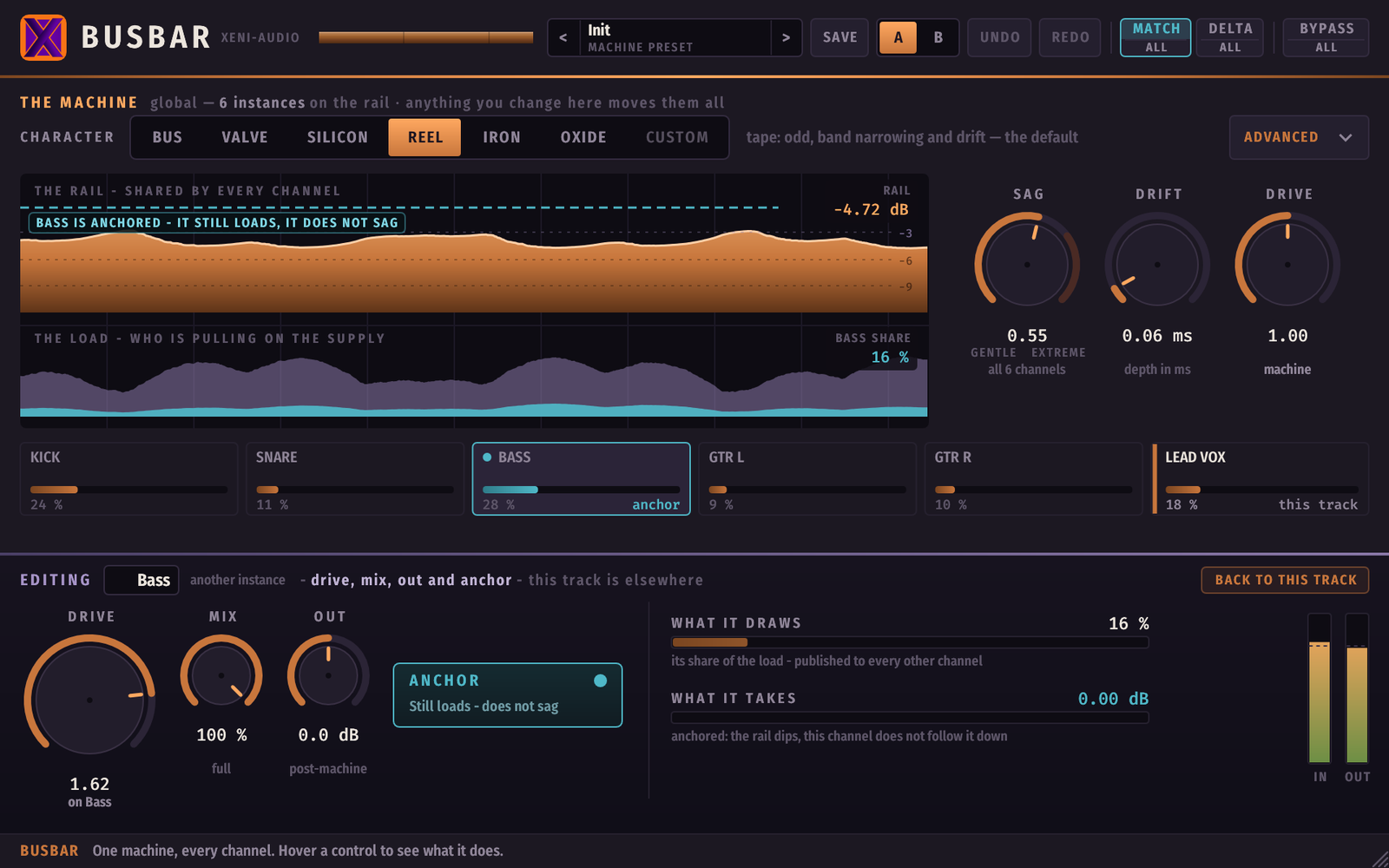Select the Custom character

(677, 137)
